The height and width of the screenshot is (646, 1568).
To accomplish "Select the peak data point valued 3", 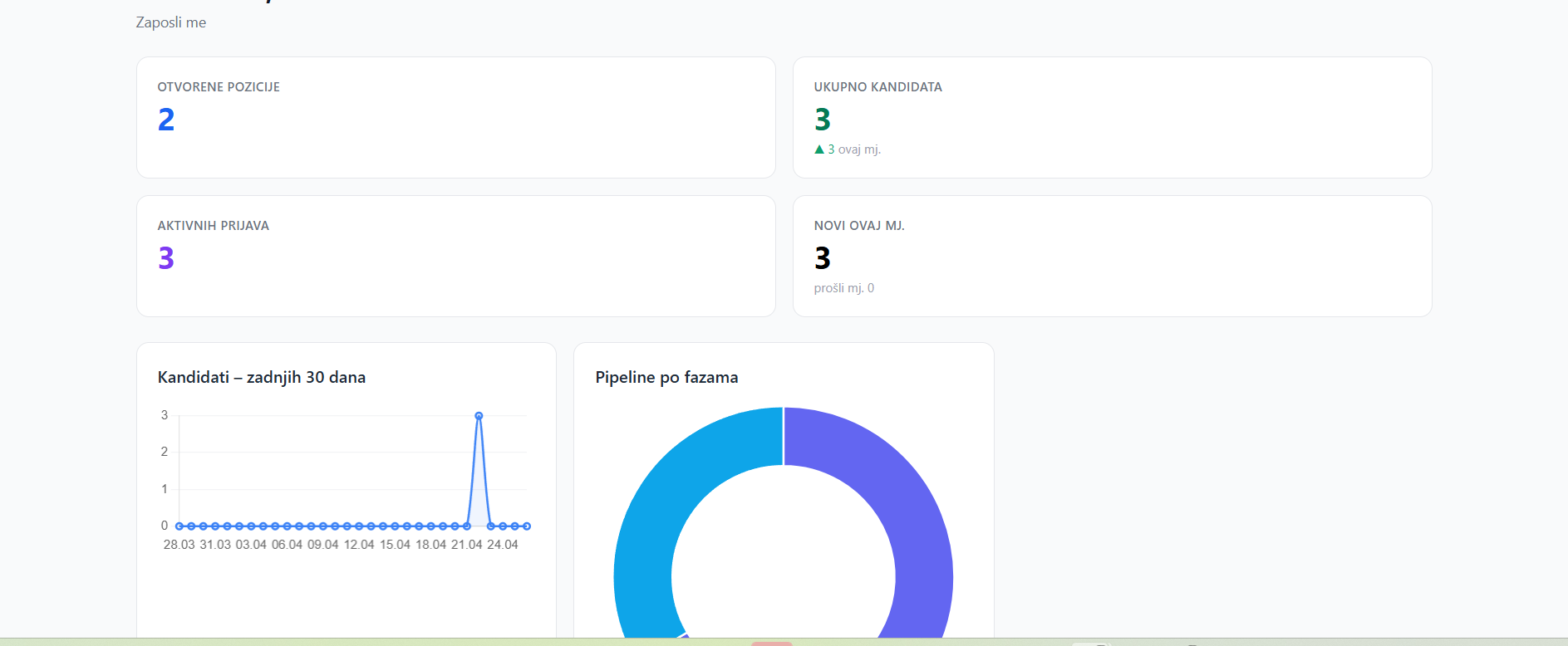I will 479,416.
